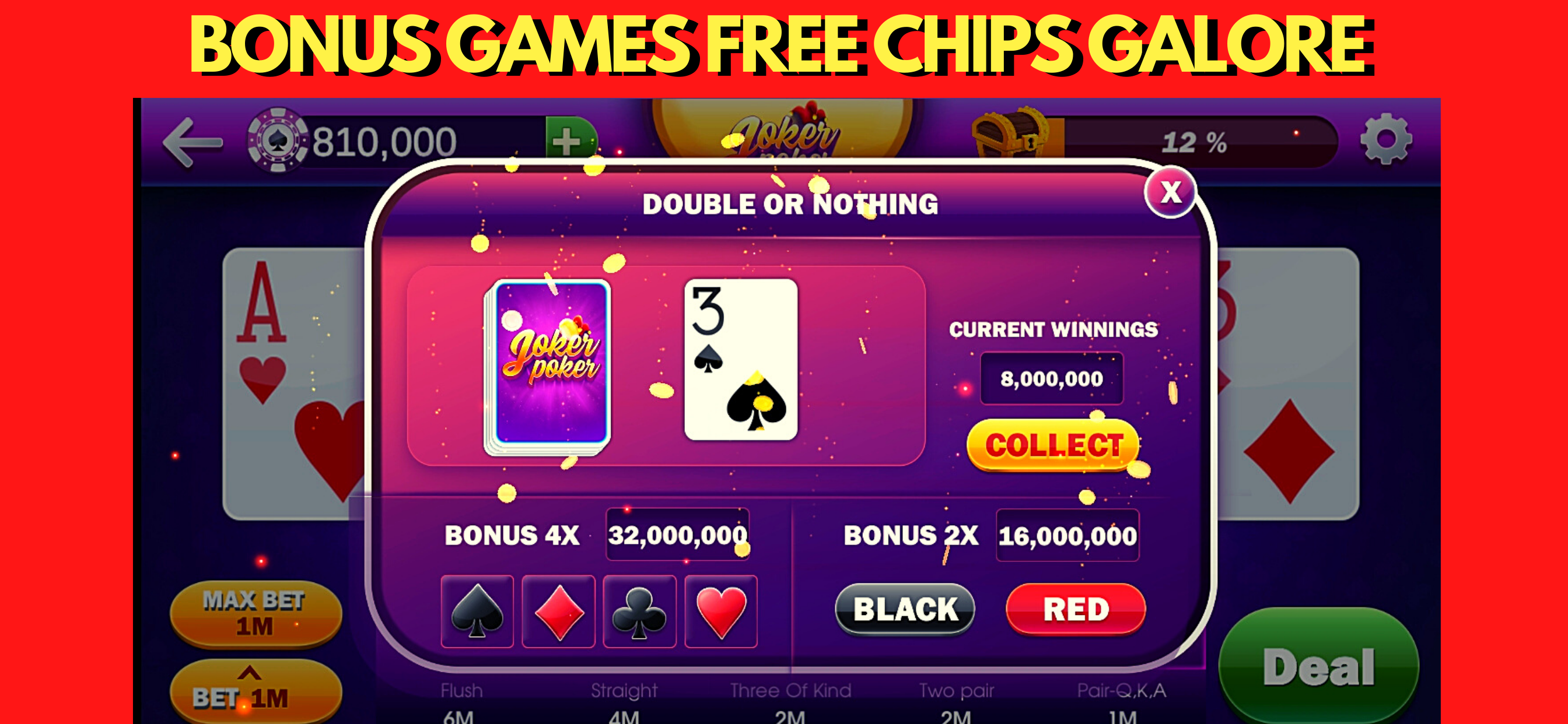Tap the Joker Poker card deck
The width and height of the screenshot is (1568, 724).
[x=548, y=367]
